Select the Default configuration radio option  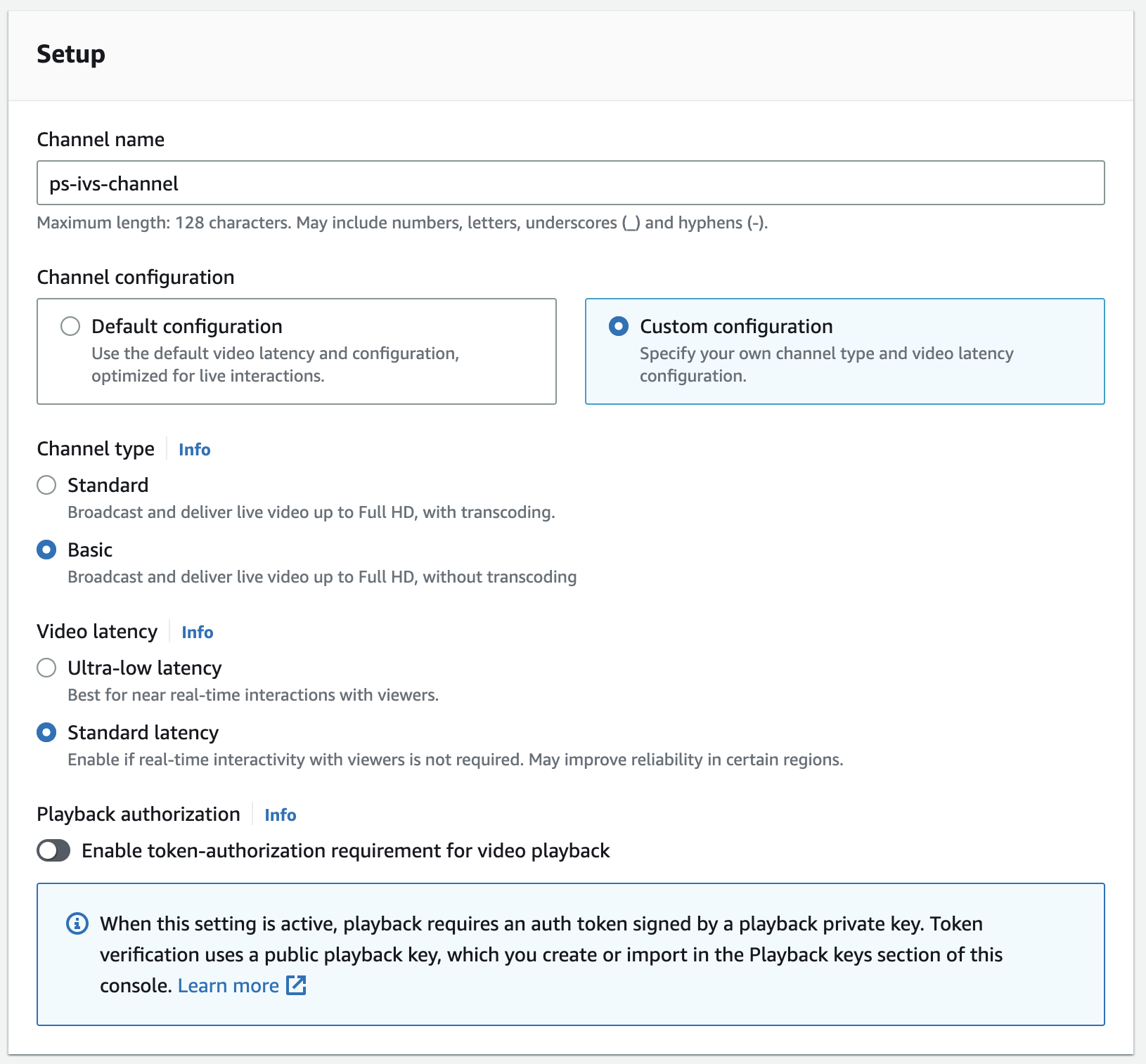coord(70,326)
